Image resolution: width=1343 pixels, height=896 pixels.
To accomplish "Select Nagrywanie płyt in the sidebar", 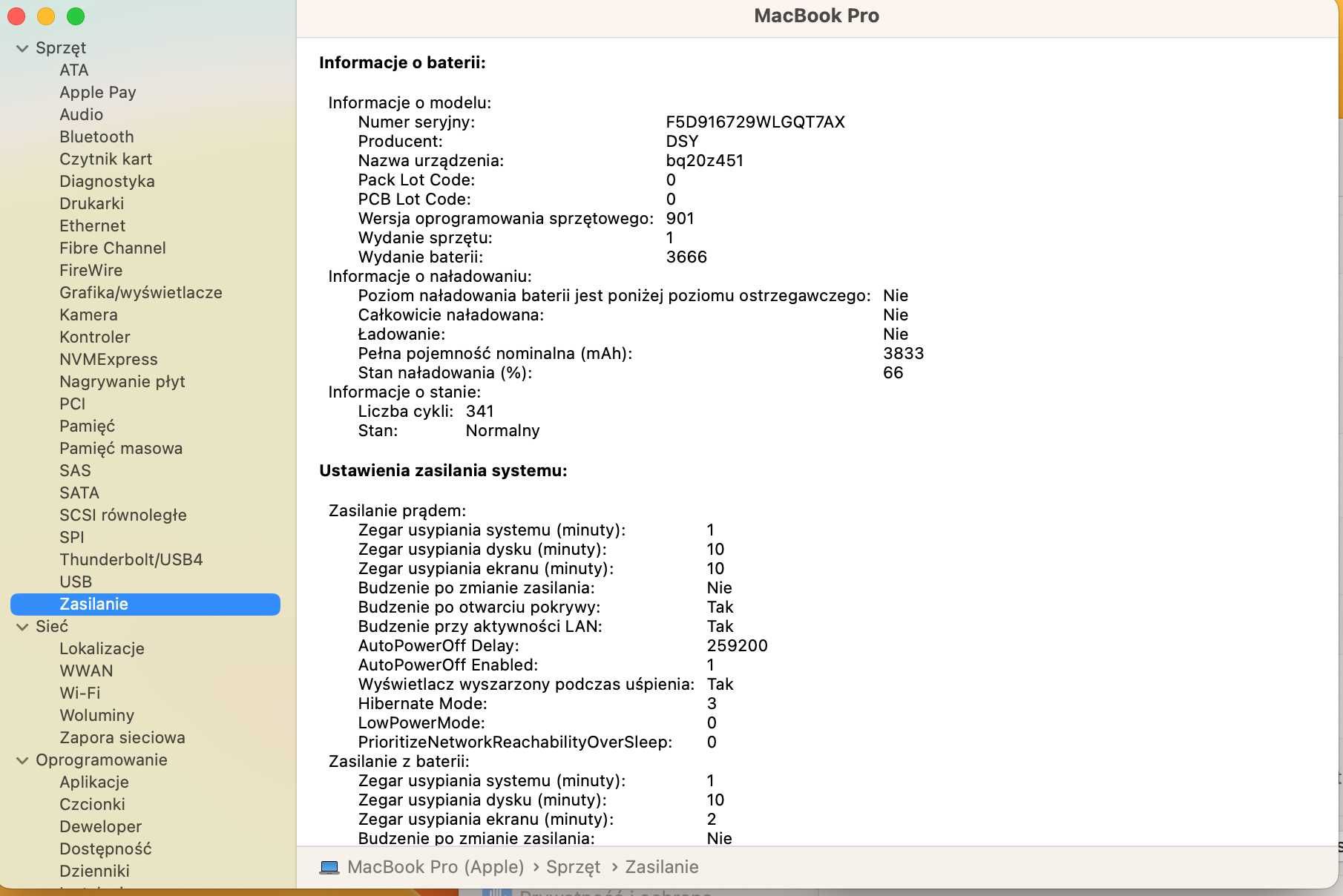I will coord(122,381).
